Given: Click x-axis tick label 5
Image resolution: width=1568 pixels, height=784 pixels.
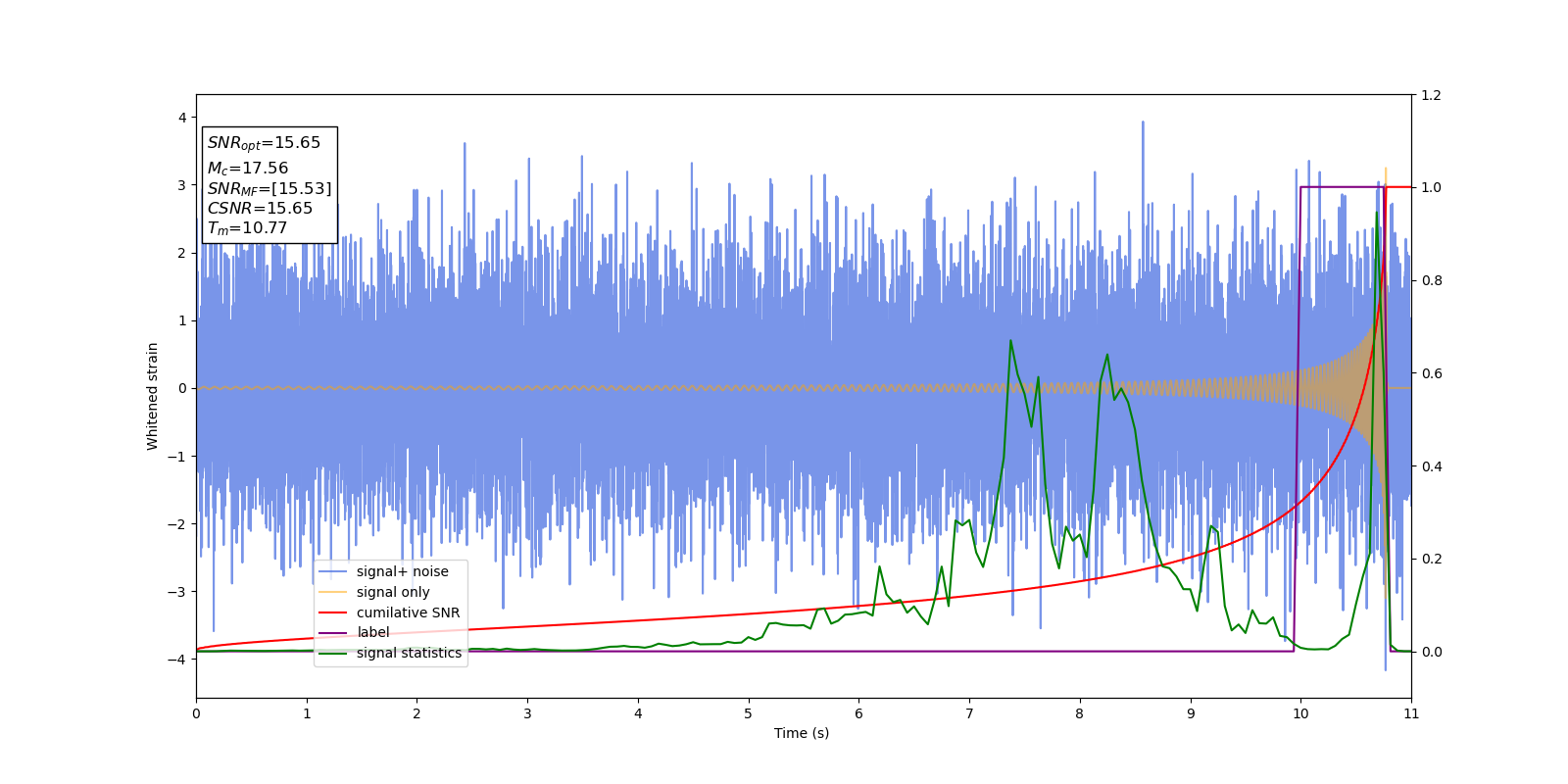Looking at the screenshot, I should 749,713.
